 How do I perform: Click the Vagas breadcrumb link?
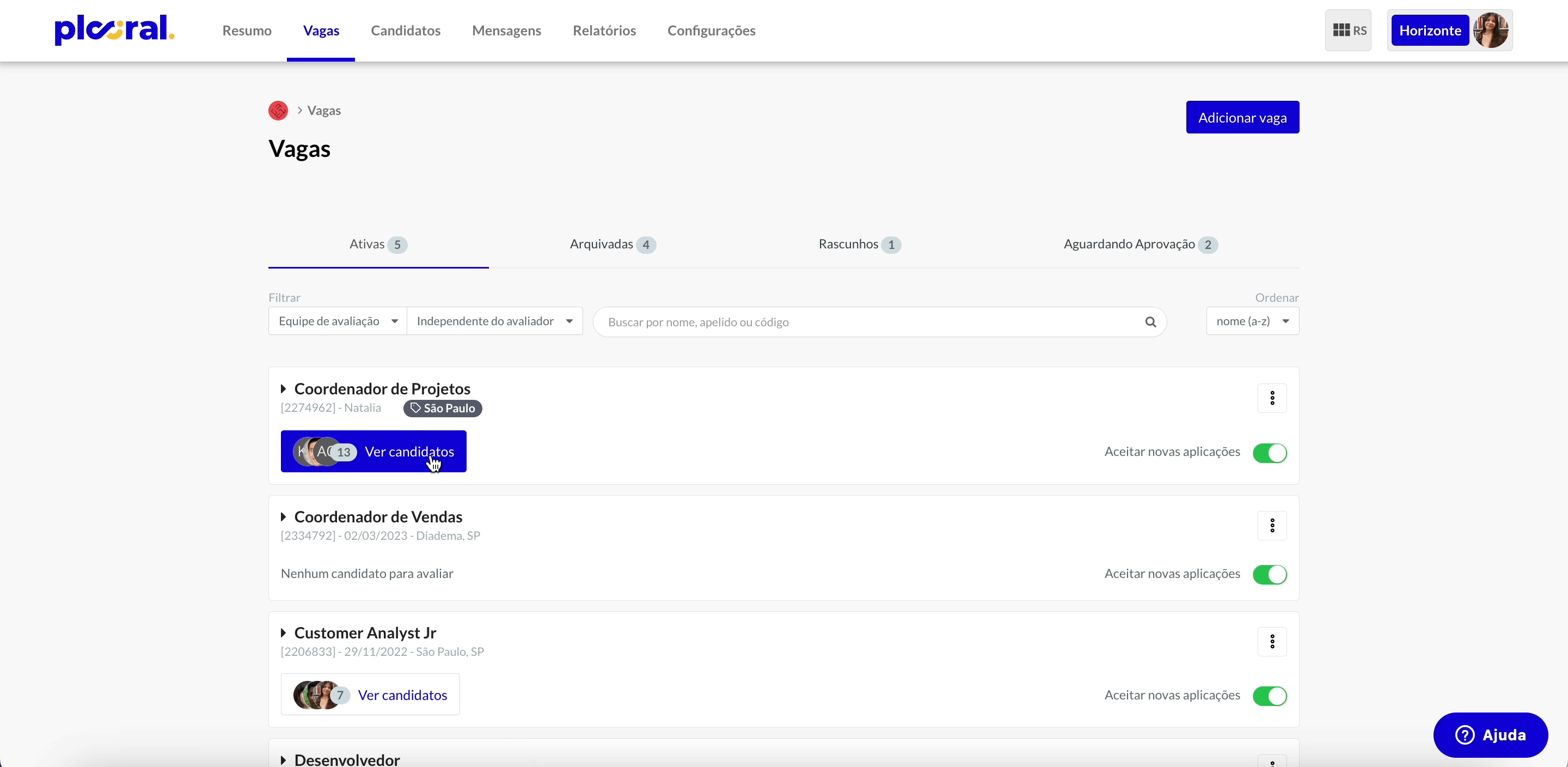click(x=324, y=110)
